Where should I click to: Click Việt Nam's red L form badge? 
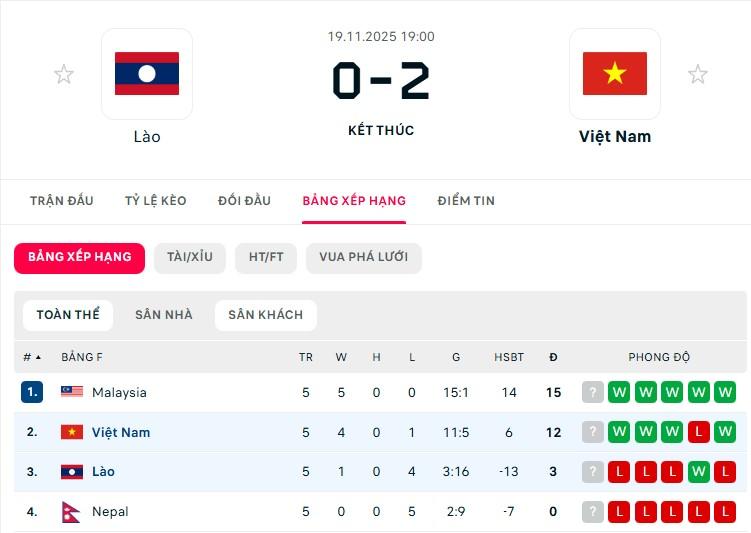[699, 432]
